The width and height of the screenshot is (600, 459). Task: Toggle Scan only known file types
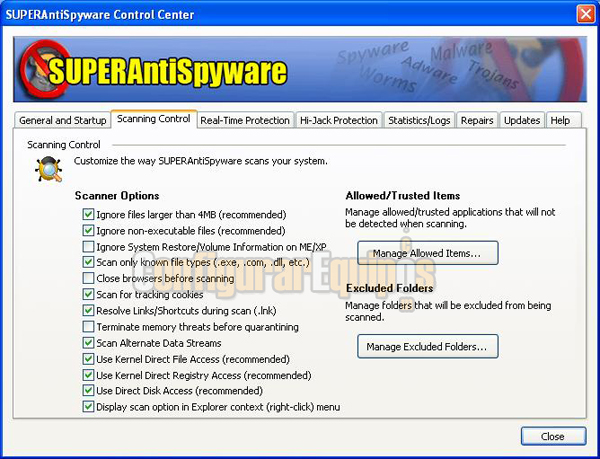click(x=88, y=262)
